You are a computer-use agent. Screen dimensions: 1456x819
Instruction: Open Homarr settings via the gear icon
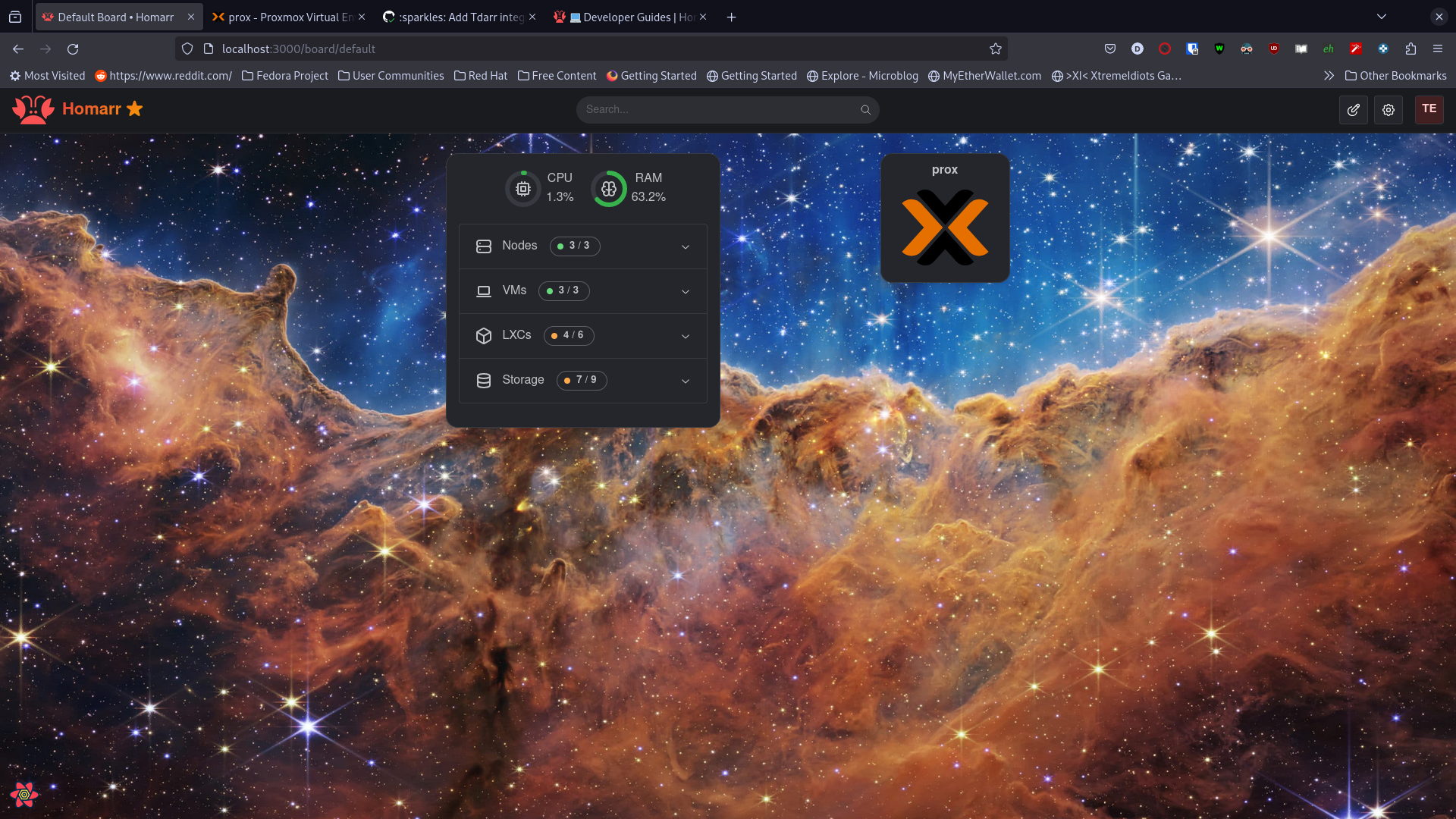point(1389,110)
